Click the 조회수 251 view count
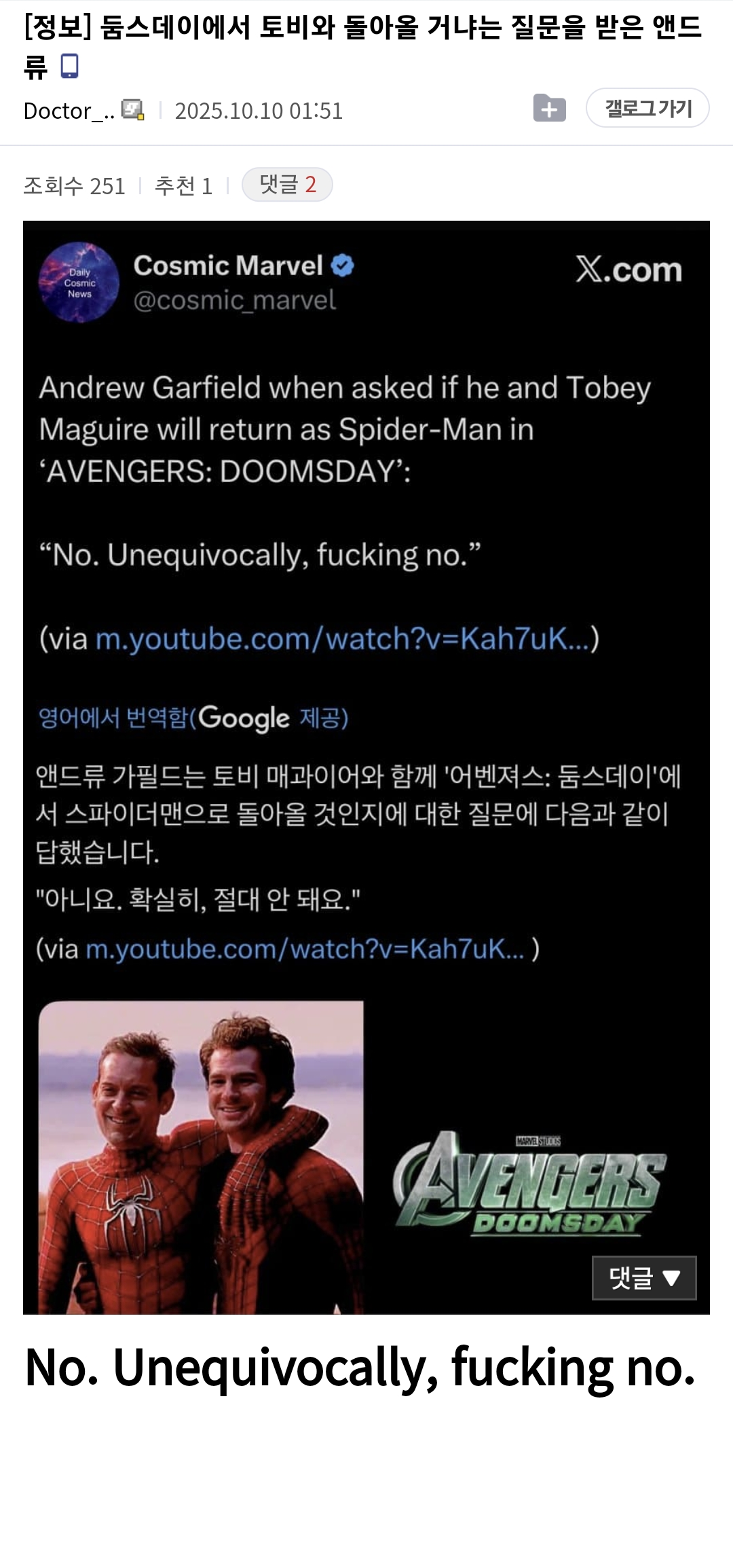The width and height of the screenshot is (733, 1568). pos(74,185)
